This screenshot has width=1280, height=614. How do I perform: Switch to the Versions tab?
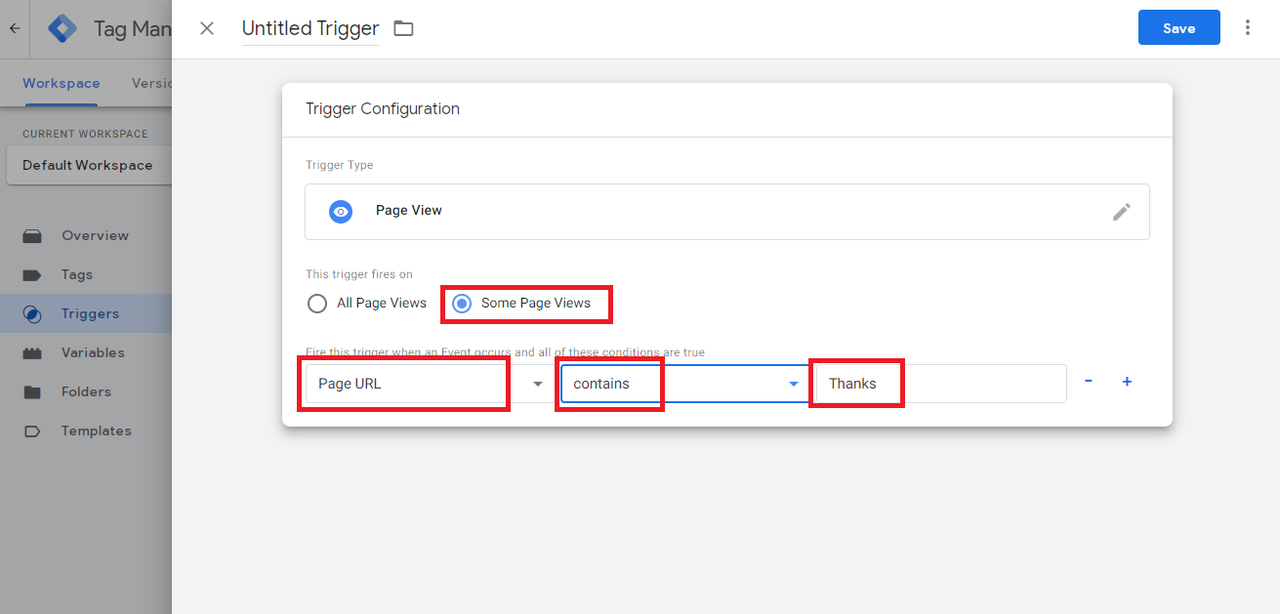(152, 83)
